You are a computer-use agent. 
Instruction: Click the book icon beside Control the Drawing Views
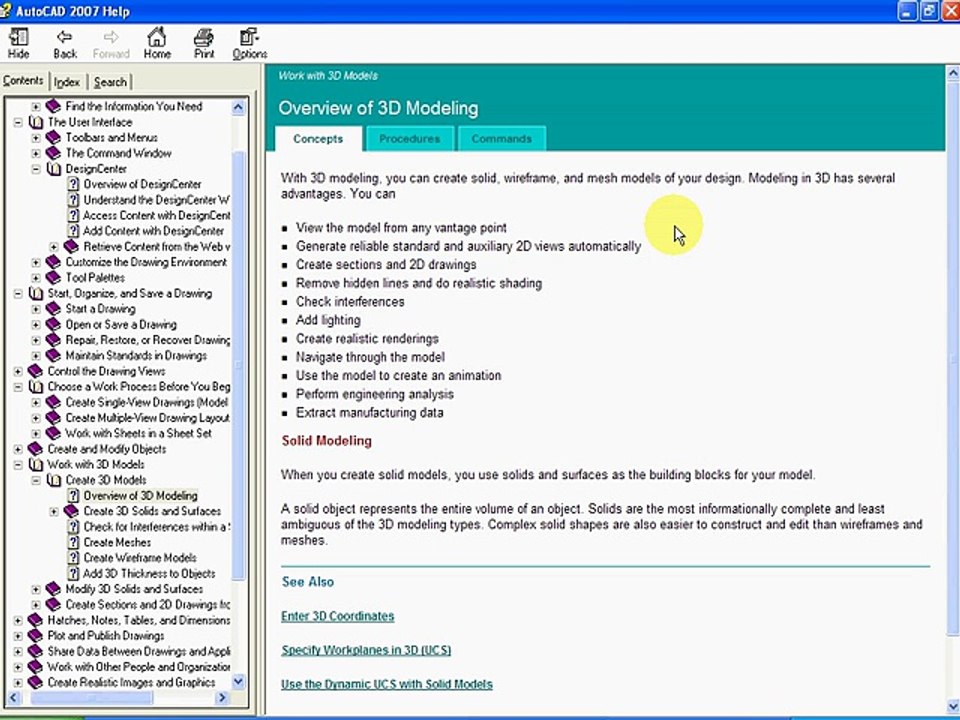tap(36, 372)
